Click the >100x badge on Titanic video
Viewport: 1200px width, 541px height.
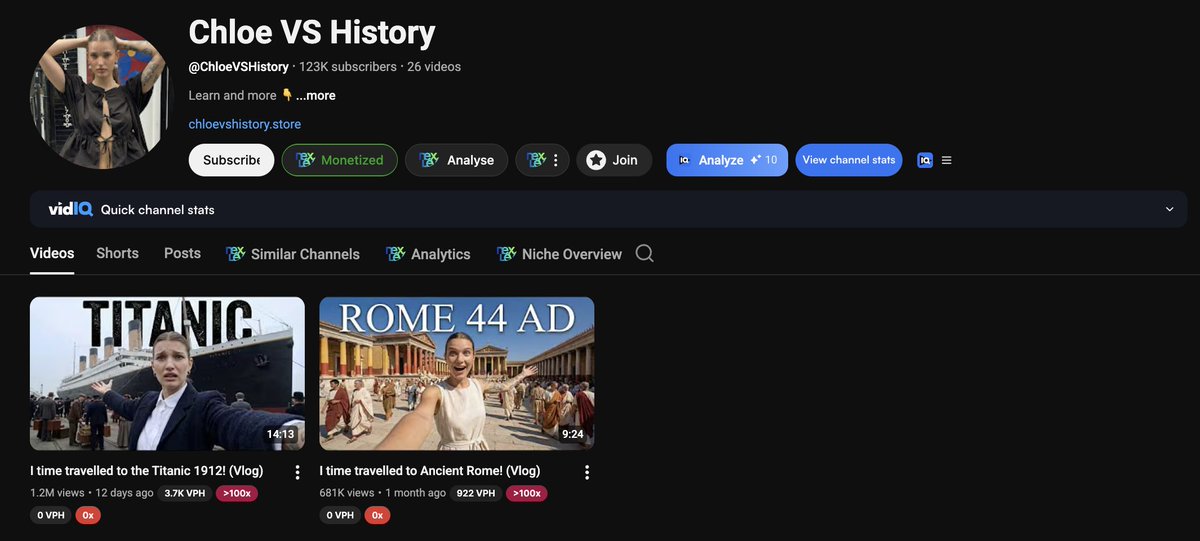237,493
